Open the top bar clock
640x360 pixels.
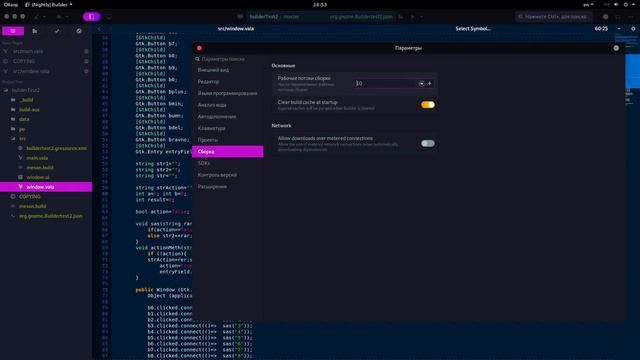pyautogui.click(x=320, y=4)
